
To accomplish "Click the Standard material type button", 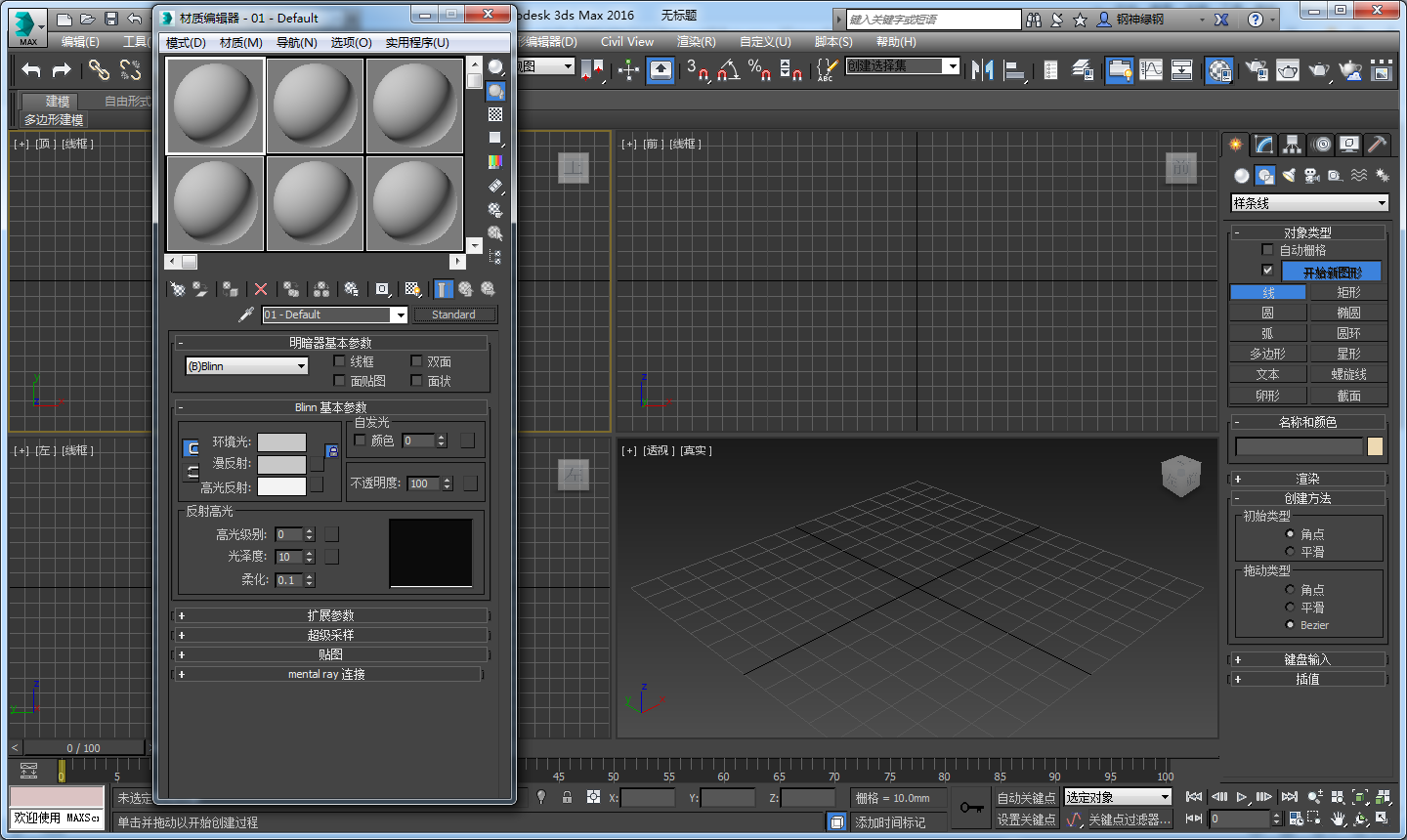I will (x=454, y=315).
